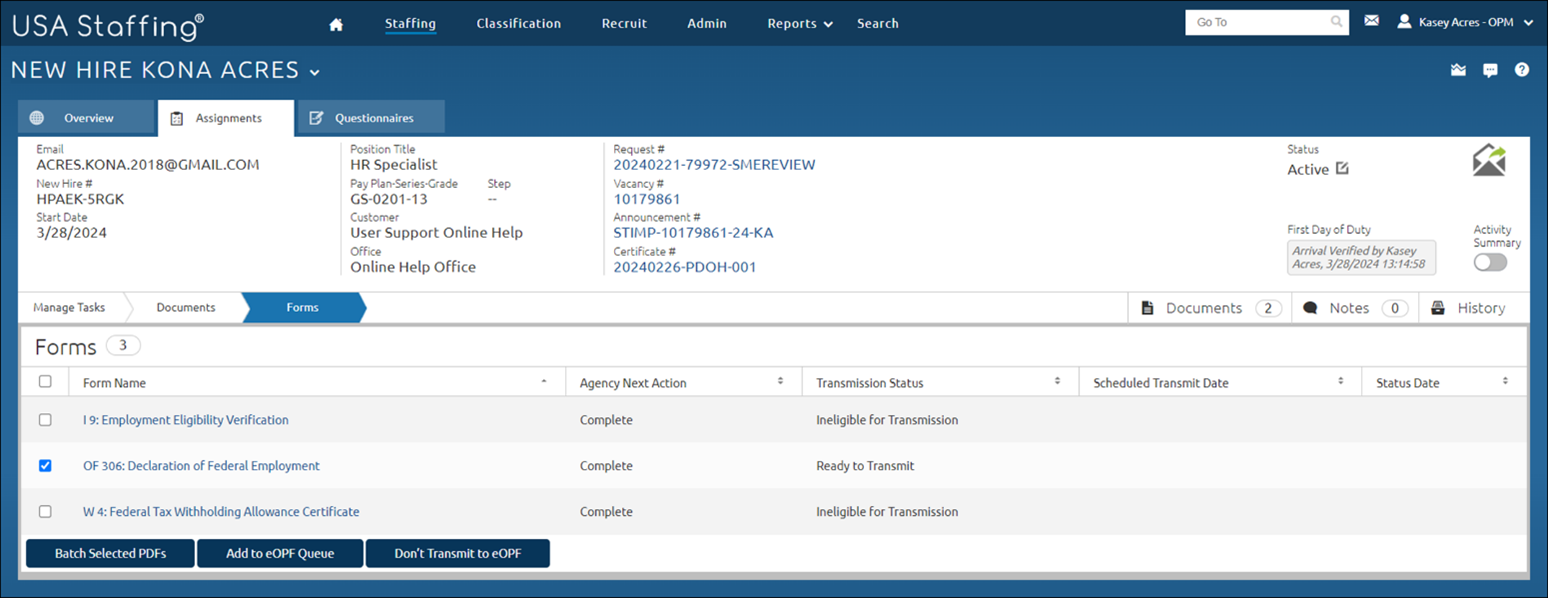
Task: Open the Staffing menu
Action: point(410,24)
